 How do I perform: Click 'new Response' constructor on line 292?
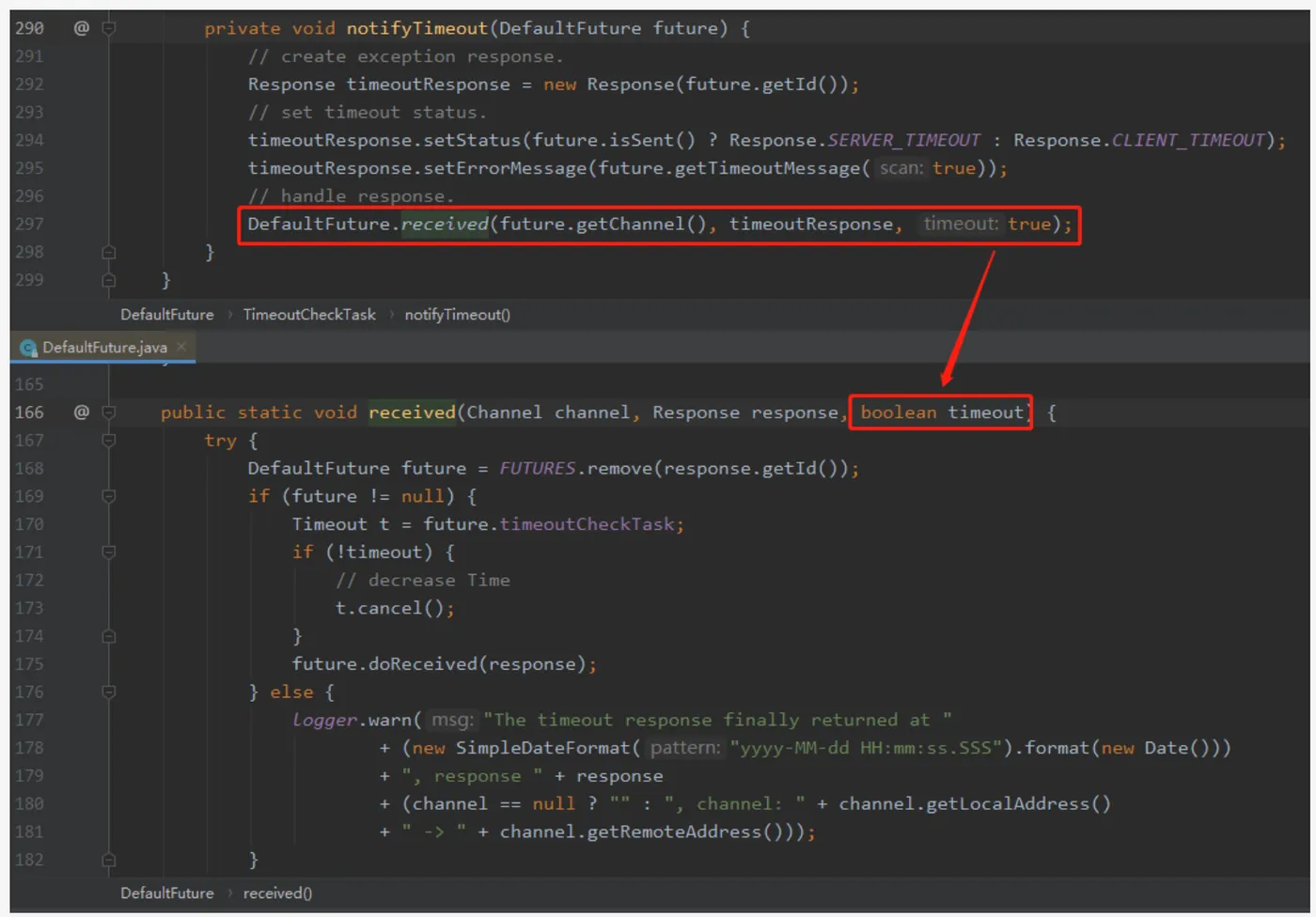point(609,85)
